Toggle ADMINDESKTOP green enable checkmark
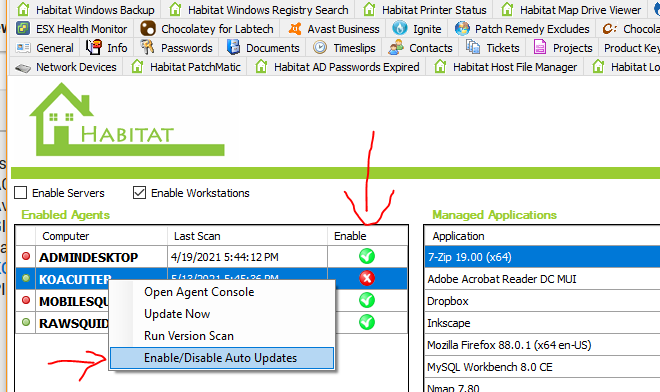Screen dimensions: 660x392 coord(367,256)
